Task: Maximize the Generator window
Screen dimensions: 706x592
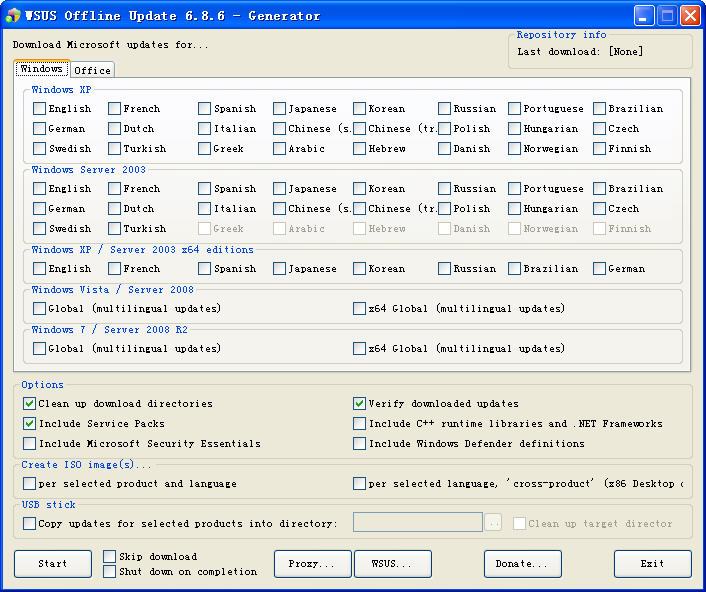Action: click(x=667, y=15)
